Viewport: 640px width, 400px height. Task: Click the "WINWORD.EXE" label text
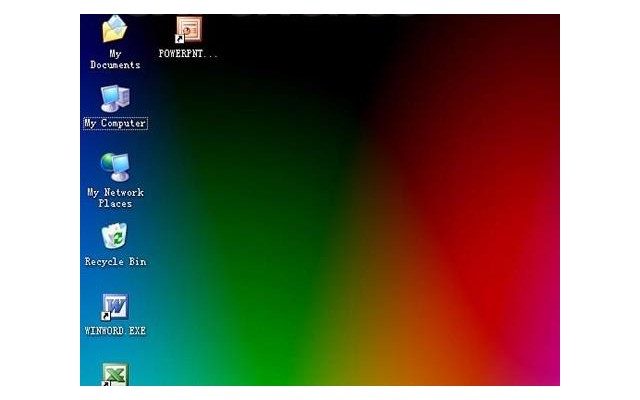[115, 331]
